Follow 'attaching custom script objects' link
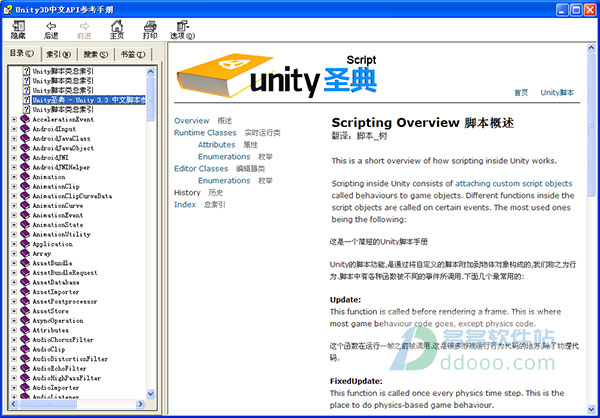Image resolution: width=600 pixels, height=418 pixels. pyautogui.click(x=514, y=183)
